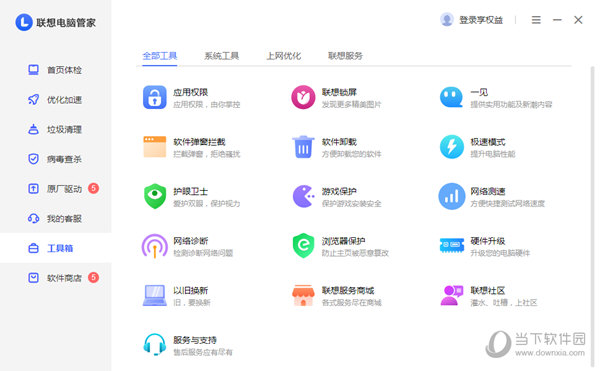Screen dimensions: 600x371
Task: Switch to the 上网优化 tab
Action: (x=284, y=56)
